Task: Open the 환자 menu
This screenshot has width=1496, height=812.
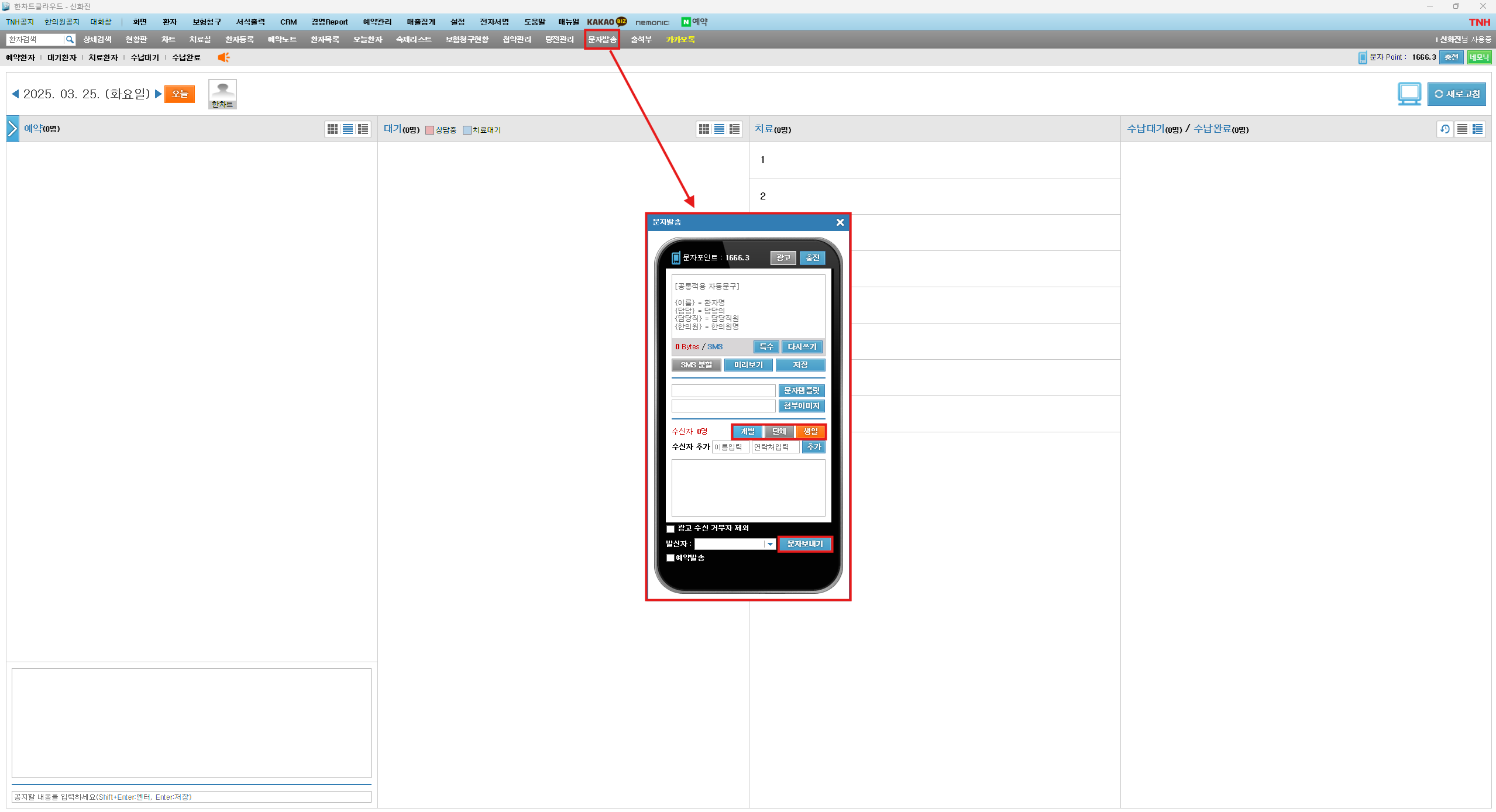Action: pos(170,22)
